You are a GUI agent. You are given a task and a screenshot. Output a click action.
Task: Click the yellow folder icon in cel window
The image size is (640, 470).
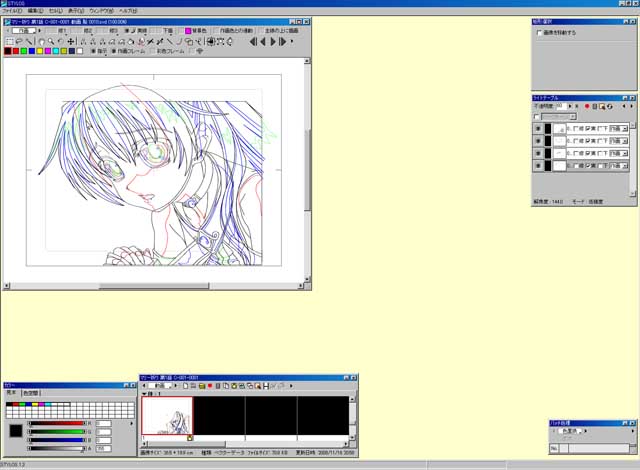tap(202, 386)
